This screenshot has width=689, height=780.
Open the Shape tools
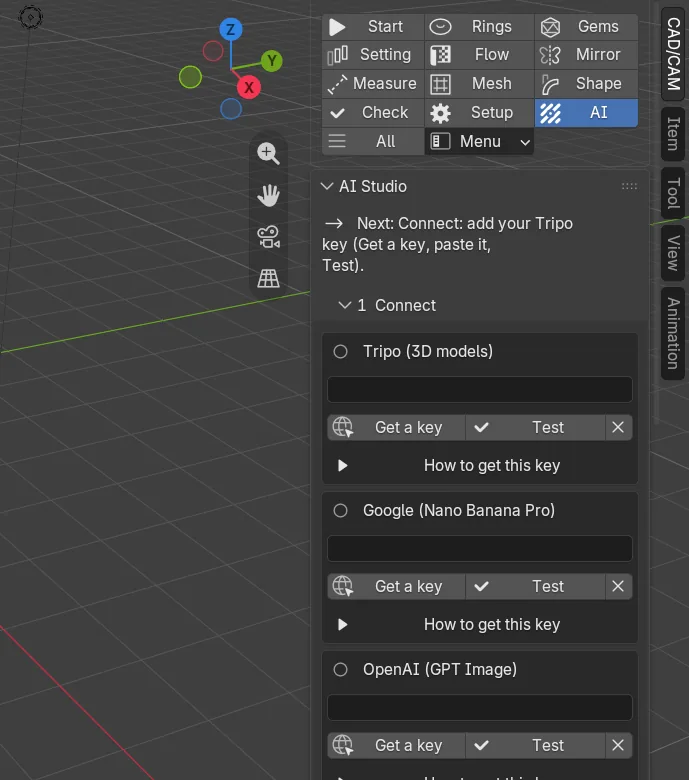(587, 84)
